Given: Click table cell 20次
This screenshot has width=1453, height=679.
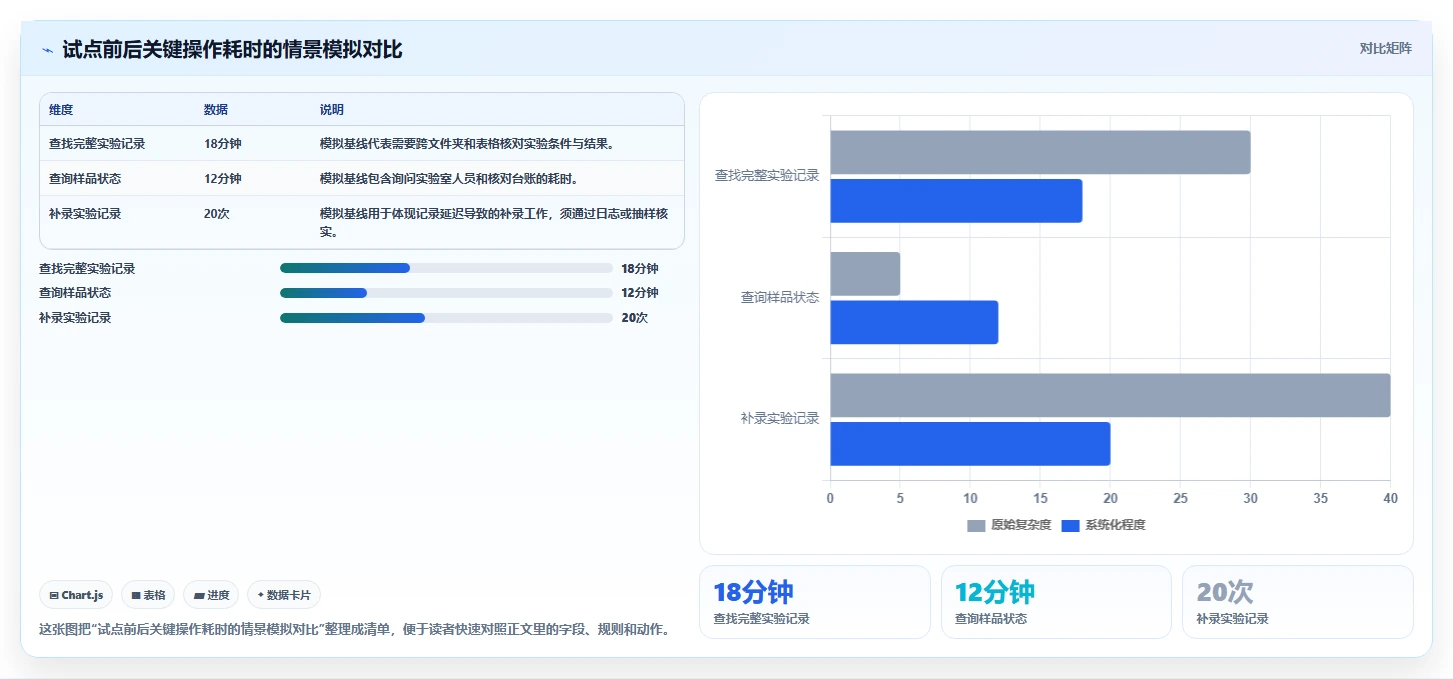Looking at the screenshot, I should coord(217,214).
